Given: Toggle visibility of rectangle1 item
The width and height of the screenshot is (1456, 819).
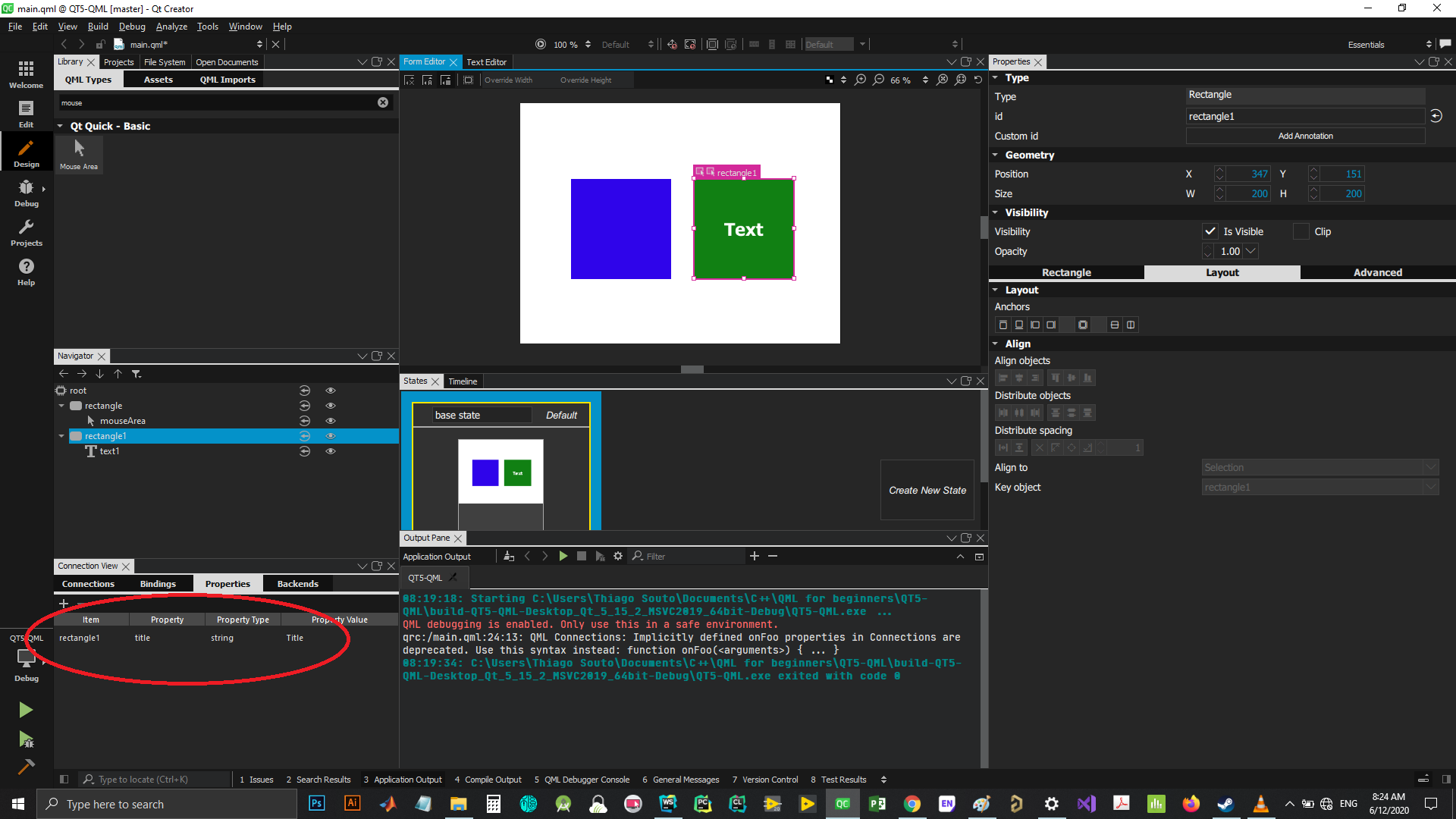Looking at the screenshot, I should [x=331, y=436].
